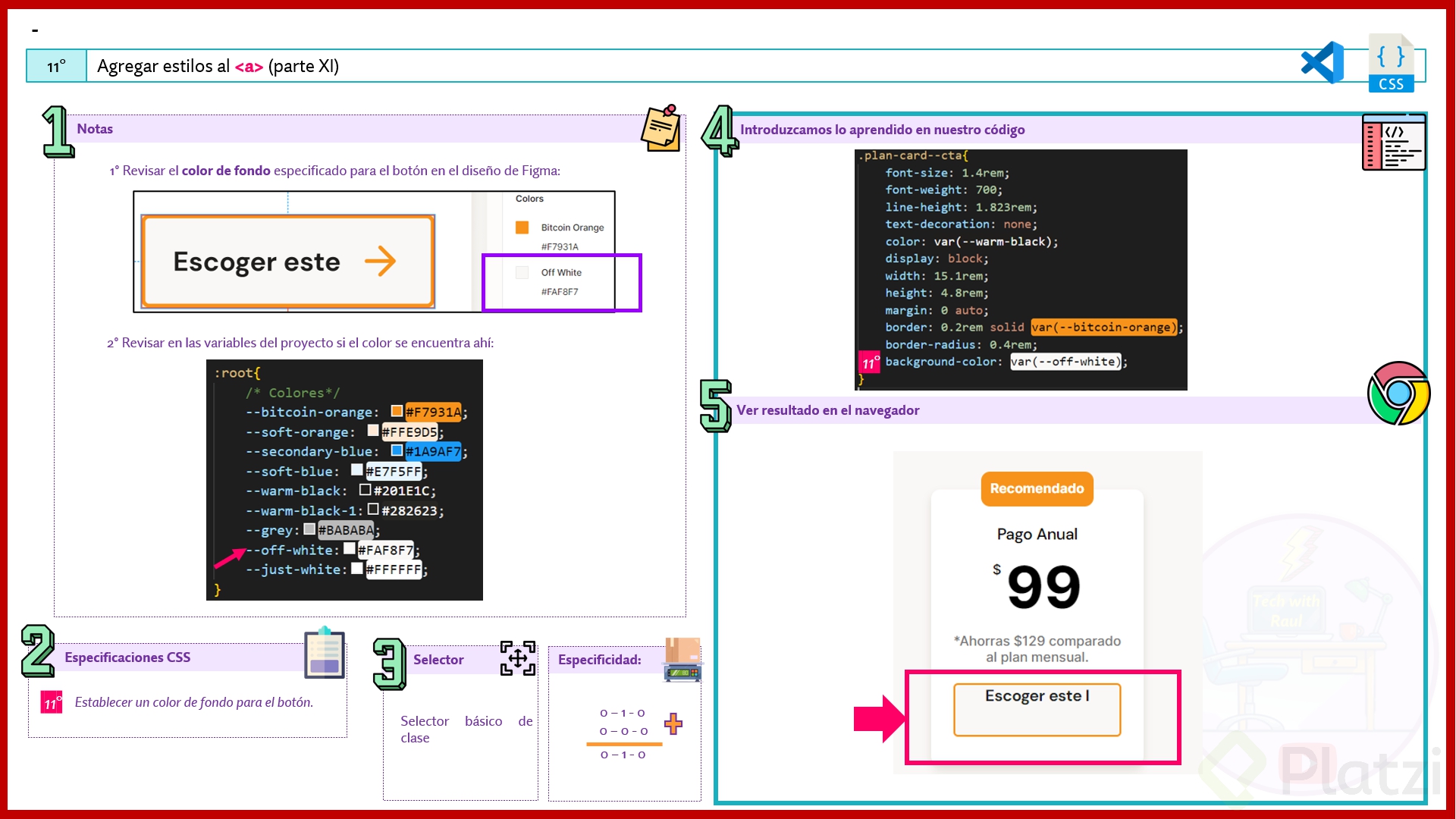
Task: Click the '#F7931A' hex value in code
Action: click(434, 412)
